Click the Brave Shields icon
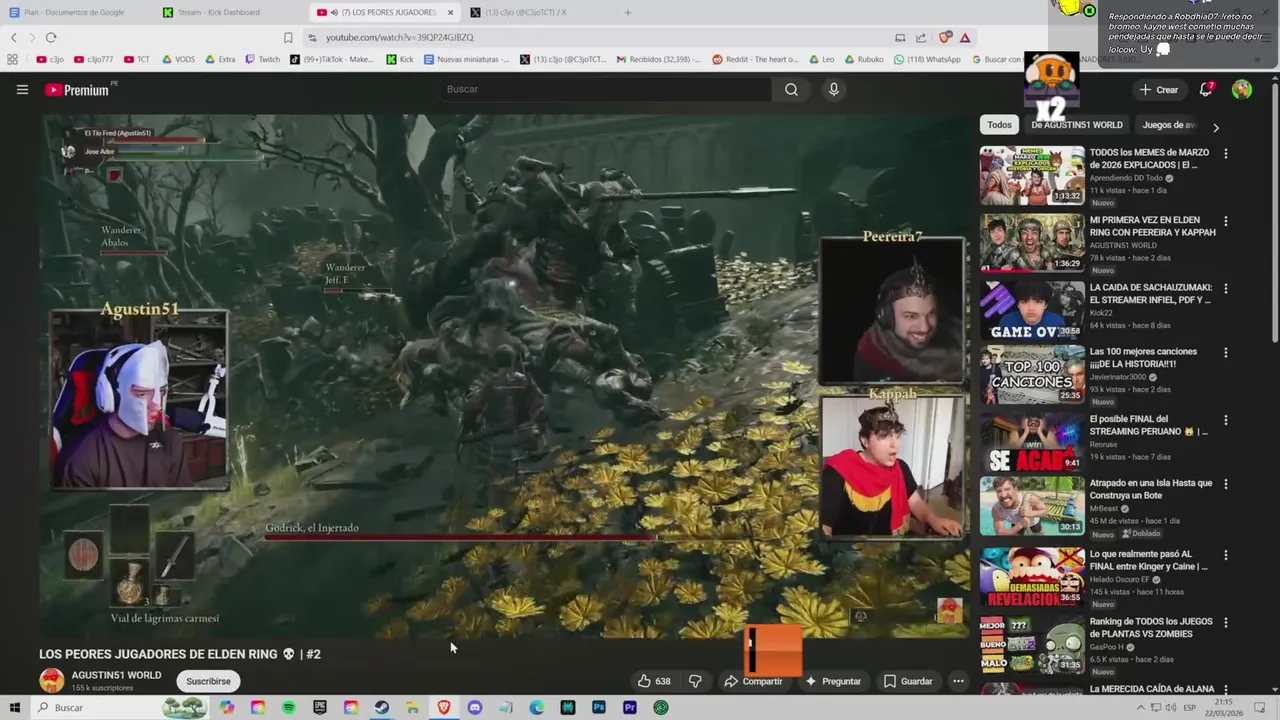Viewport: 1280px width, 720px height. coord(945,37)
